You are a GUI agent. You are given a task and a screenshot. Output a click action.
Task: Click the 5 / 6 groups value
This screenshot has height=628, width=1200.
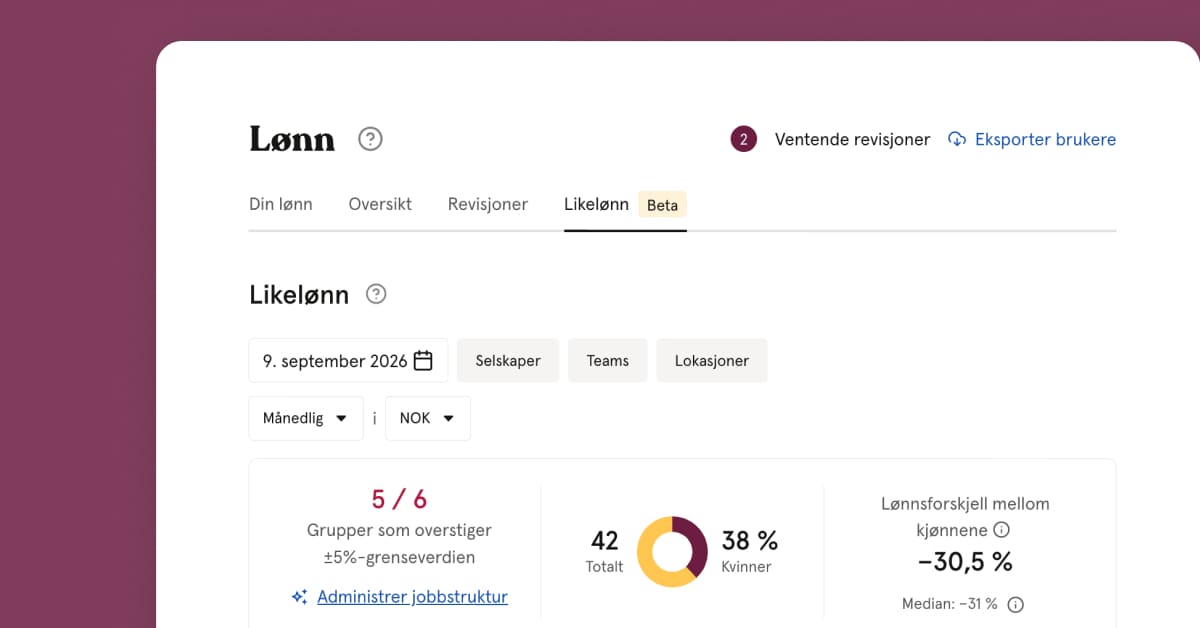coord(399,499)
